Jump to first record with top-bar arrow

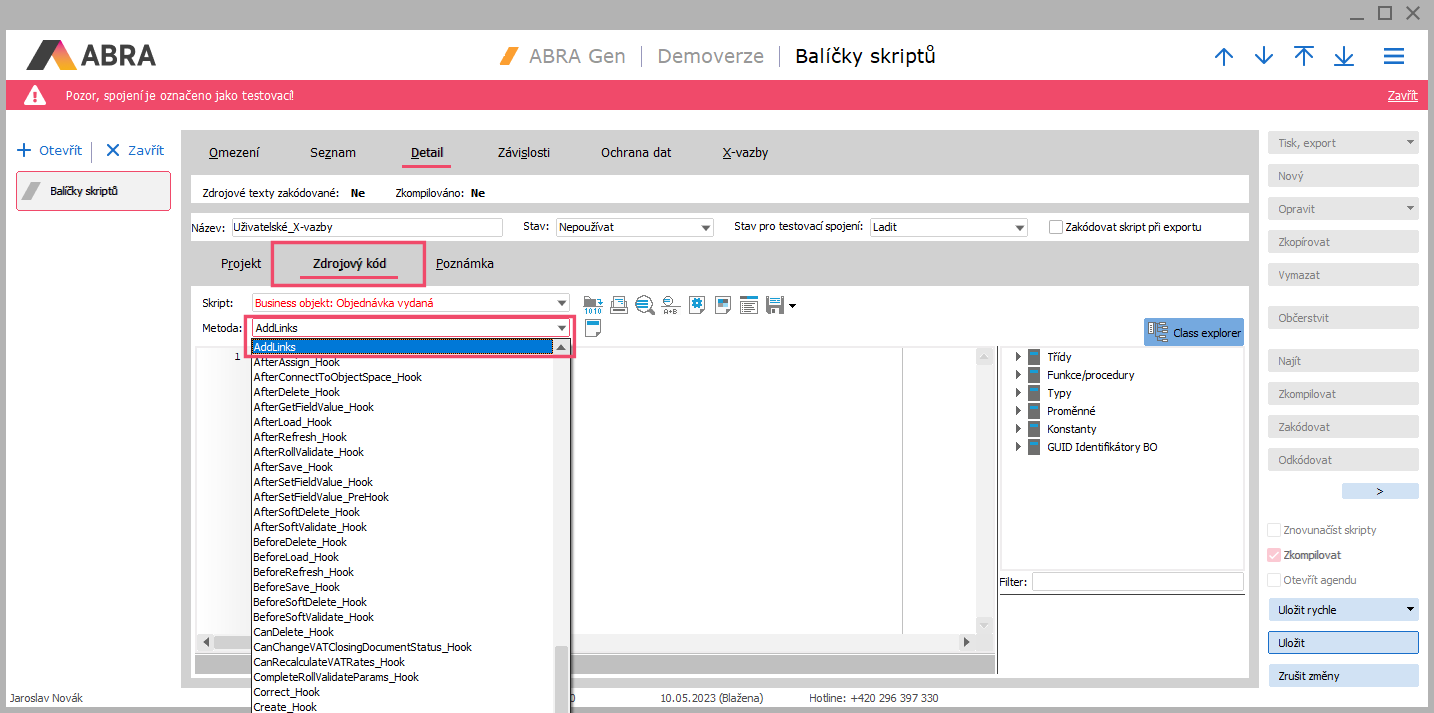1304,56
